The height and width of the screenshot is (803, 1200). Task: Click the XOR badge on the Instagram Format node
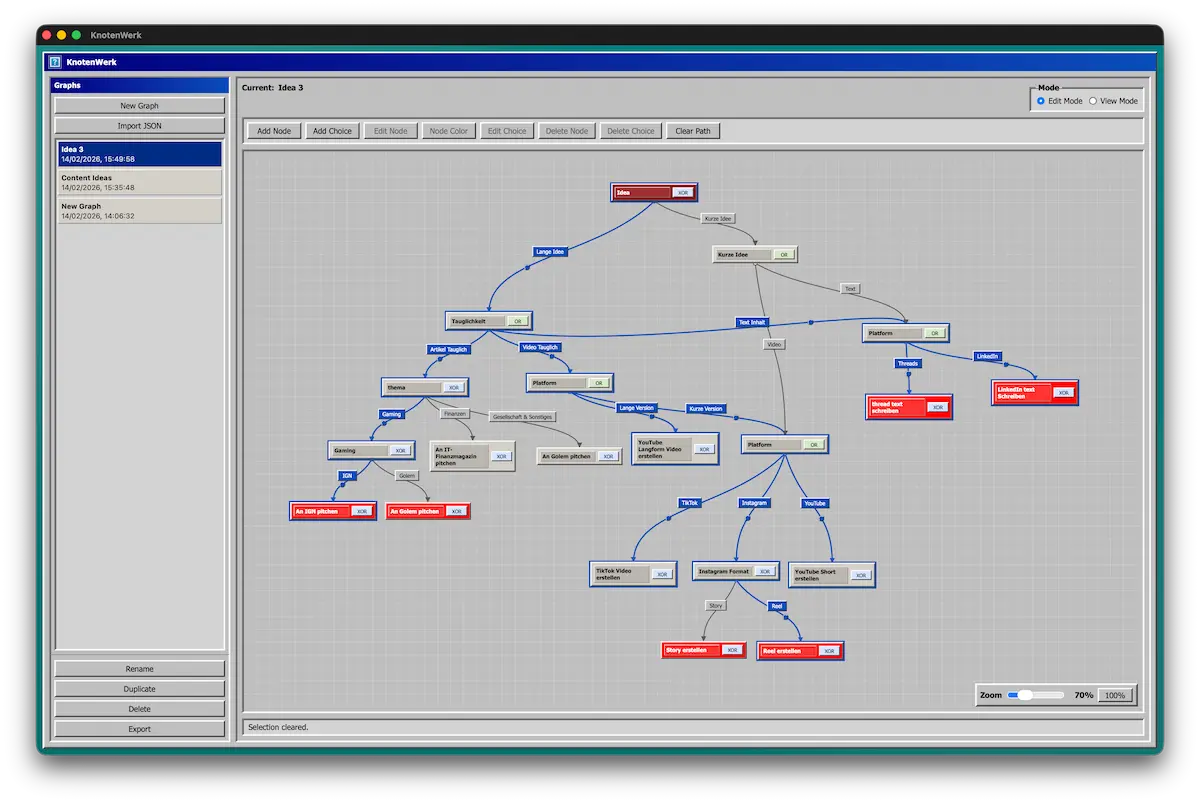tap(766, 570)
